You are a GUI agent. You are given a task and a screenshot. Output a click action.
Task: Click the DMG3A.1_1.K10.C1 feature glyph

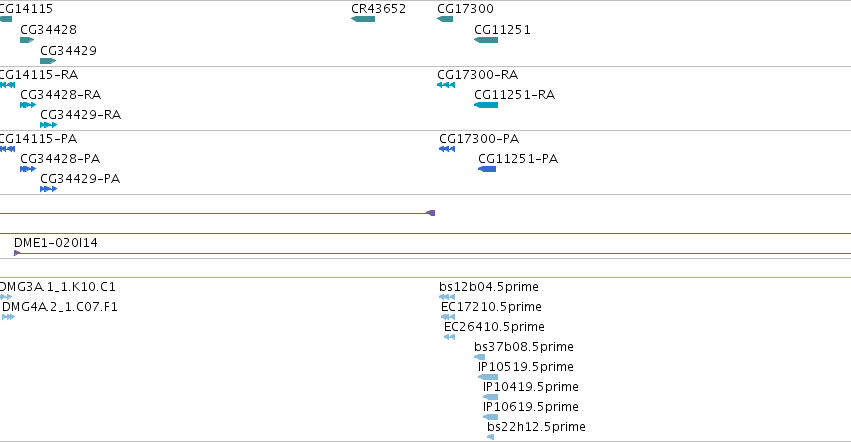(x=6, y=297)
